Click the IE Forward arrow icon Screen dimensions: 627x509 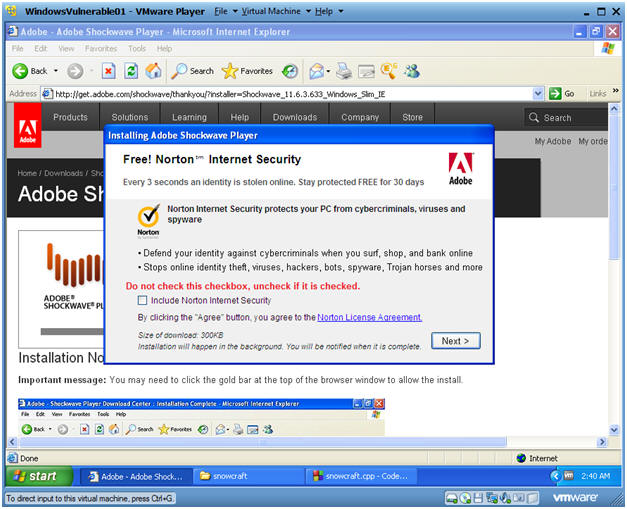pos(75,72)
